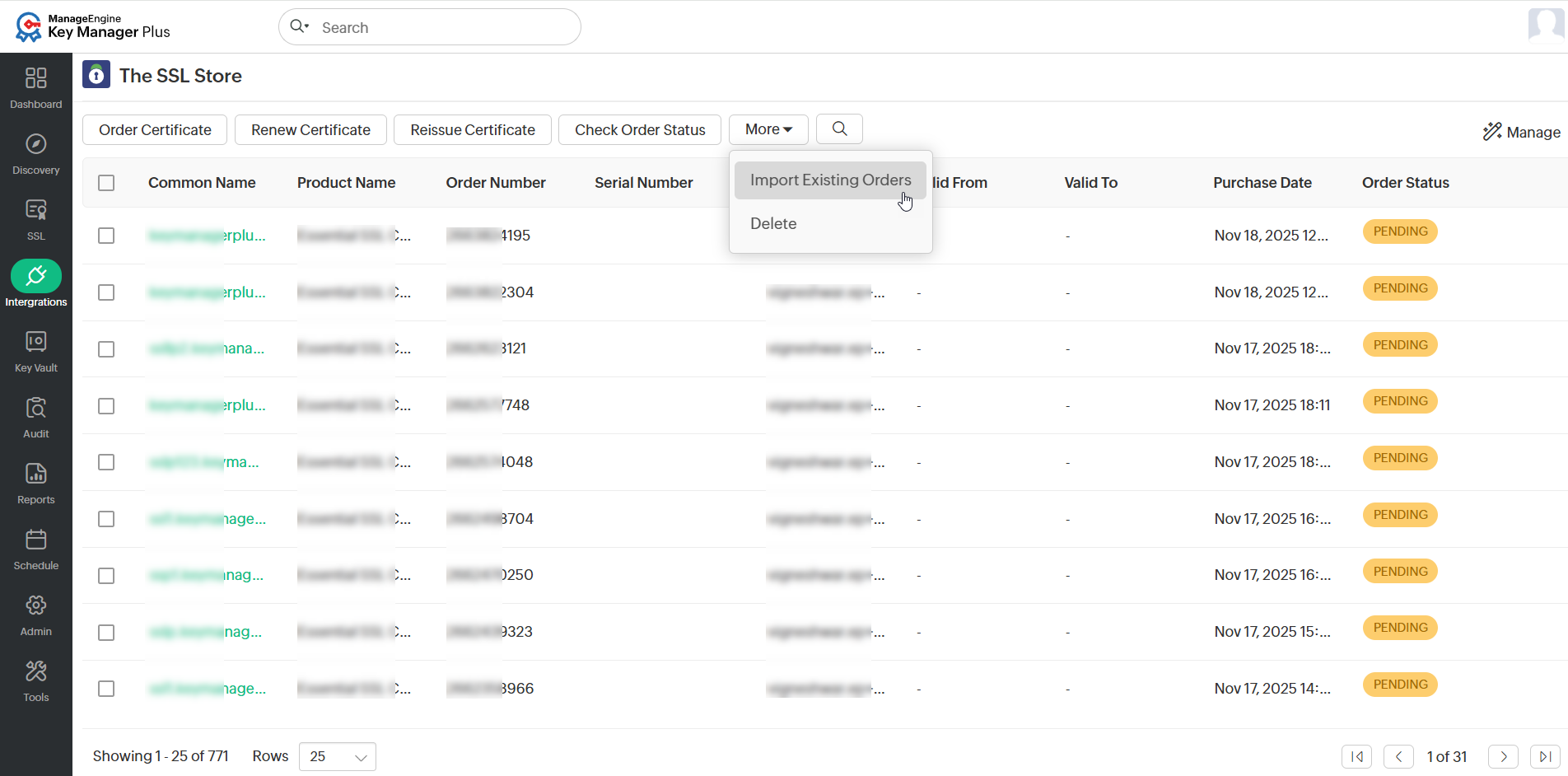Open the Schedule sidebar icon
The width and height of the screenshot is (1568, 776).
[36, 540]
